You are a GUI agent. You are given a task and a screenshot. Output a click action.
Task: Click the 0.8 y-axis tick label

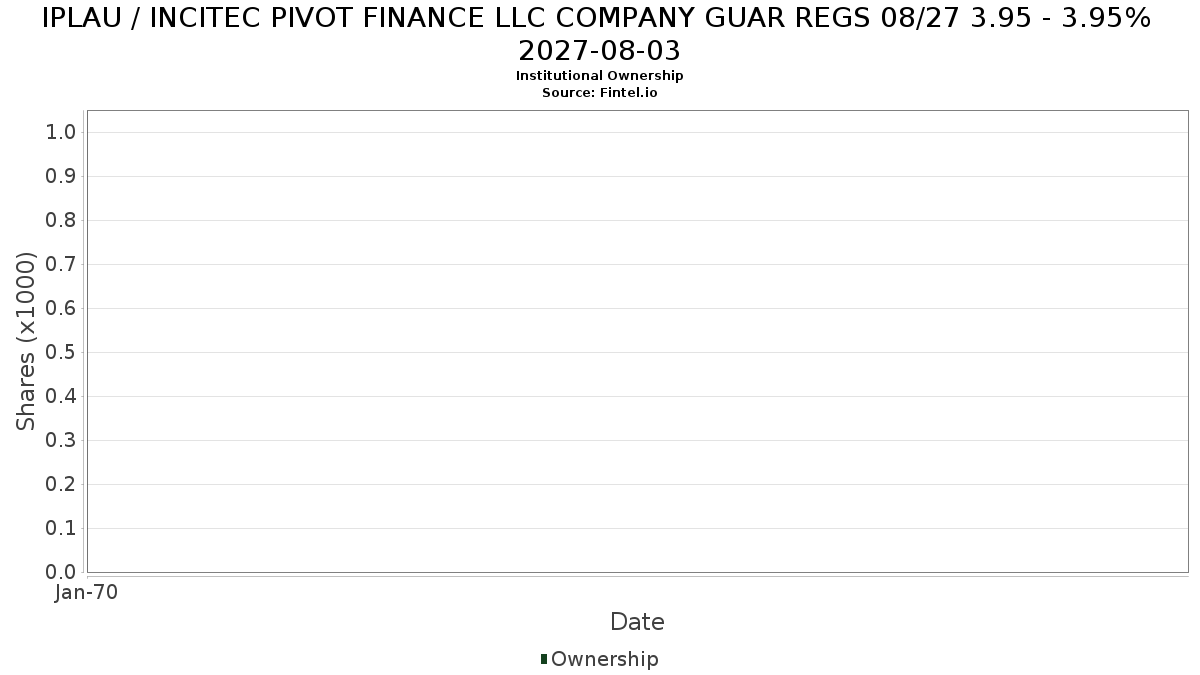[x=61, y=221]
